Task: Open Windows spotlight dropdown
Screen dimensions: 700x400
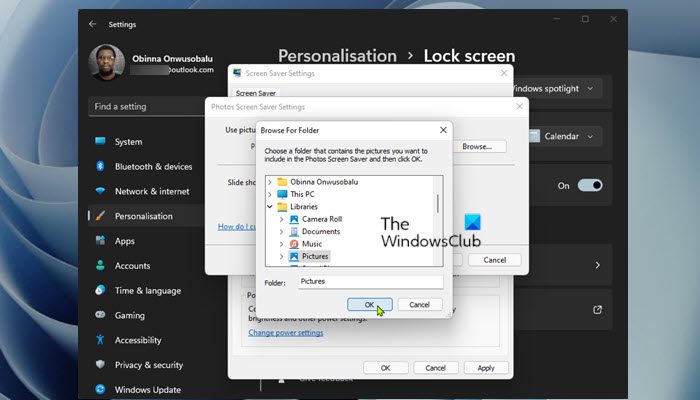Action: coord(555,89)
